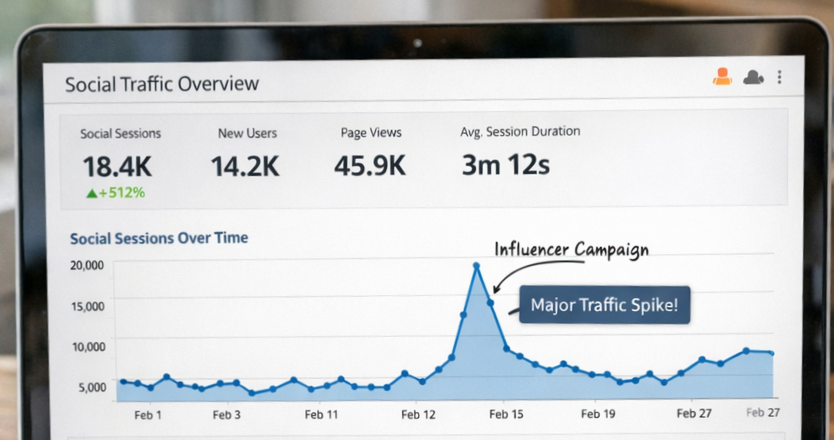The image size is (834, 440).
Task: Click the Feb 11 x-axis label
Action: coord(321,413)
